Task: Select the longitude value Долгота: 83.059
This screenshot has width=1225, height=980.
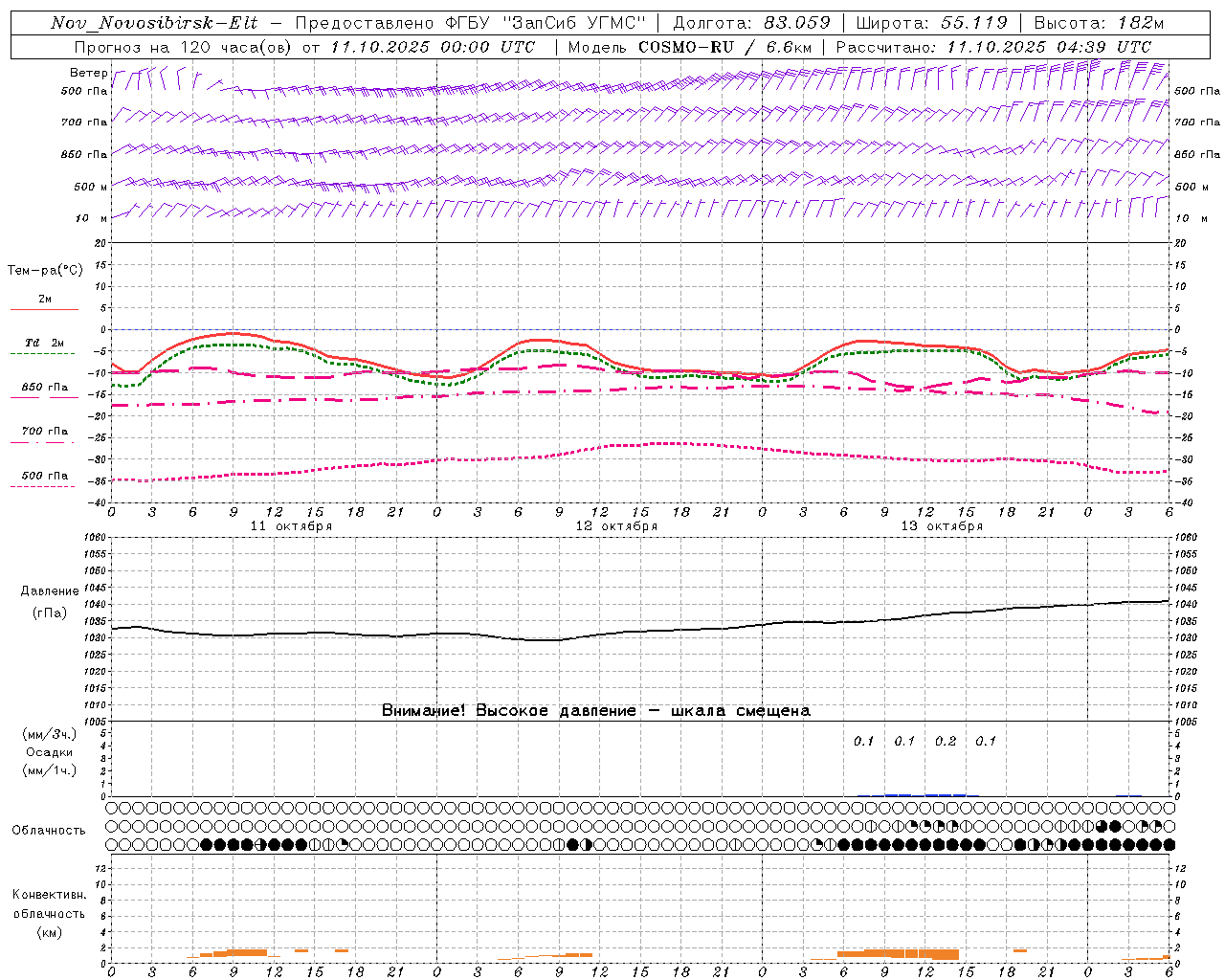Action: (x=752, y=23)
